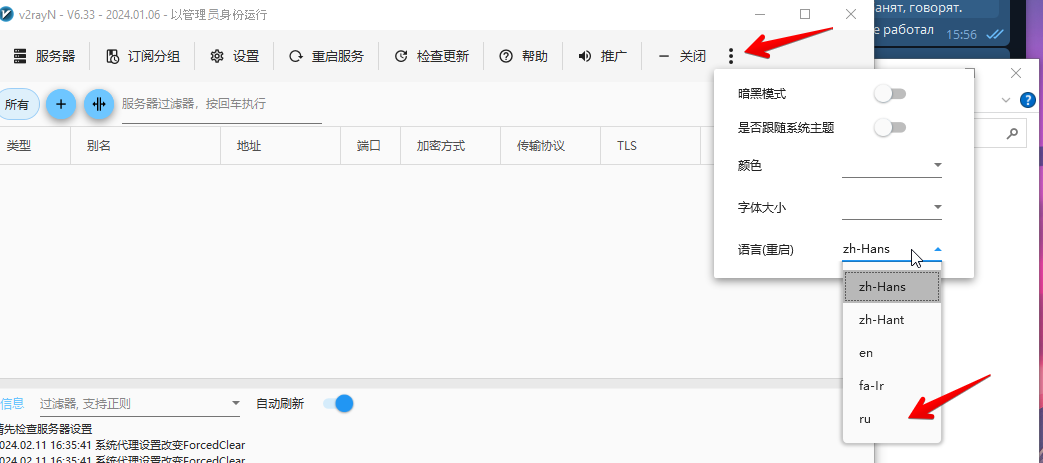
Task: Click the three-dot more options icon
Action: [732, 57]
